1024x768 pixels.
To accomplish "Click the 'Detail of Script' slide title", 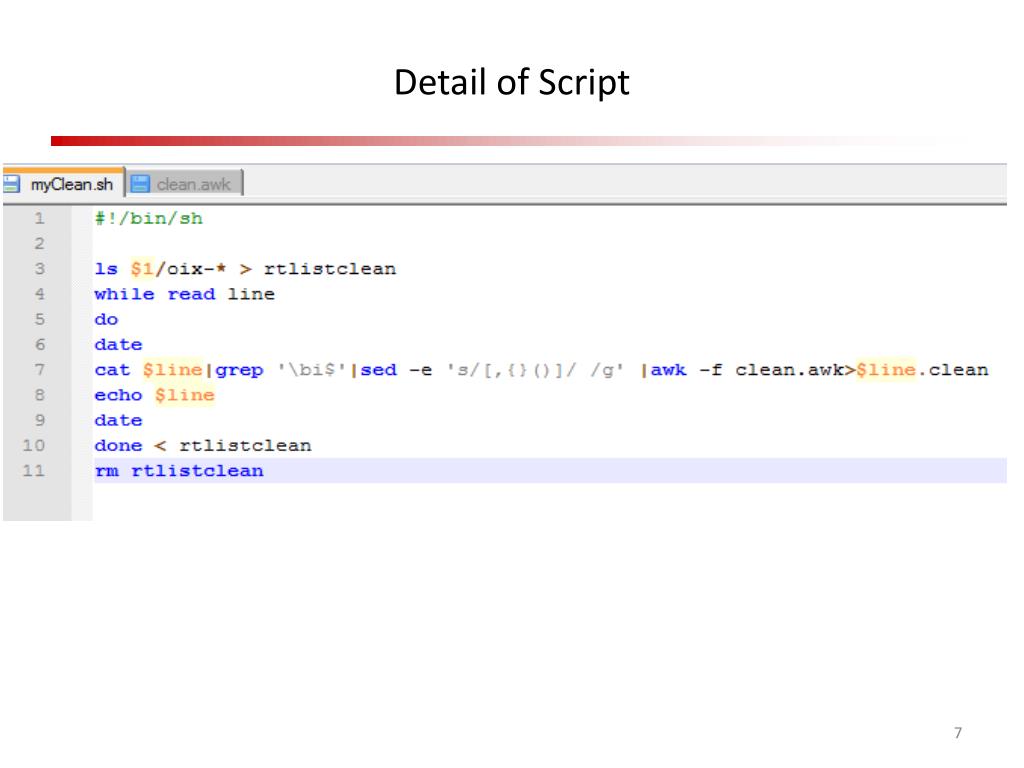I will tap(511, 83).
